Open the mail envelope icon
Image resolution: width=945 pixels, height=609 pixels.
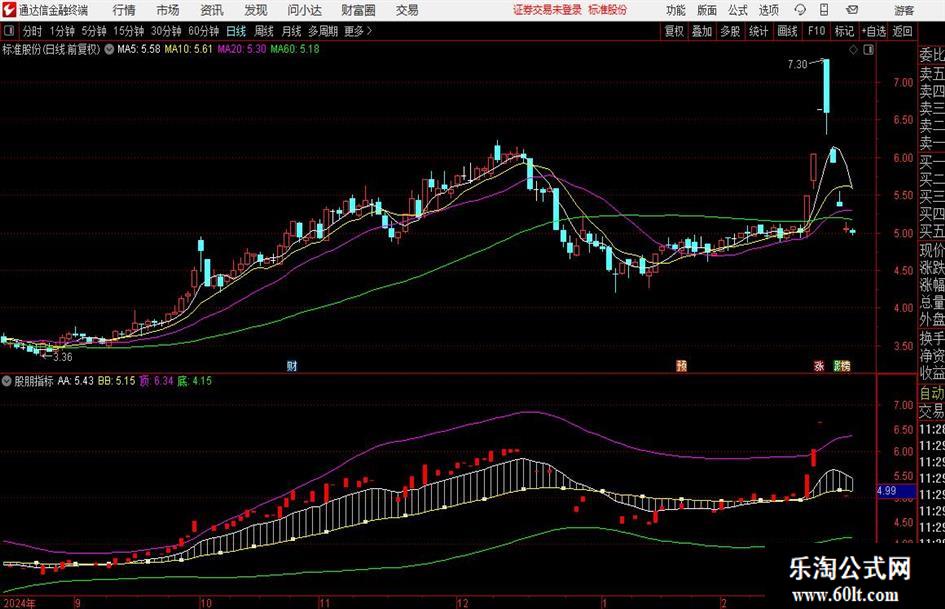click(852, 10)
